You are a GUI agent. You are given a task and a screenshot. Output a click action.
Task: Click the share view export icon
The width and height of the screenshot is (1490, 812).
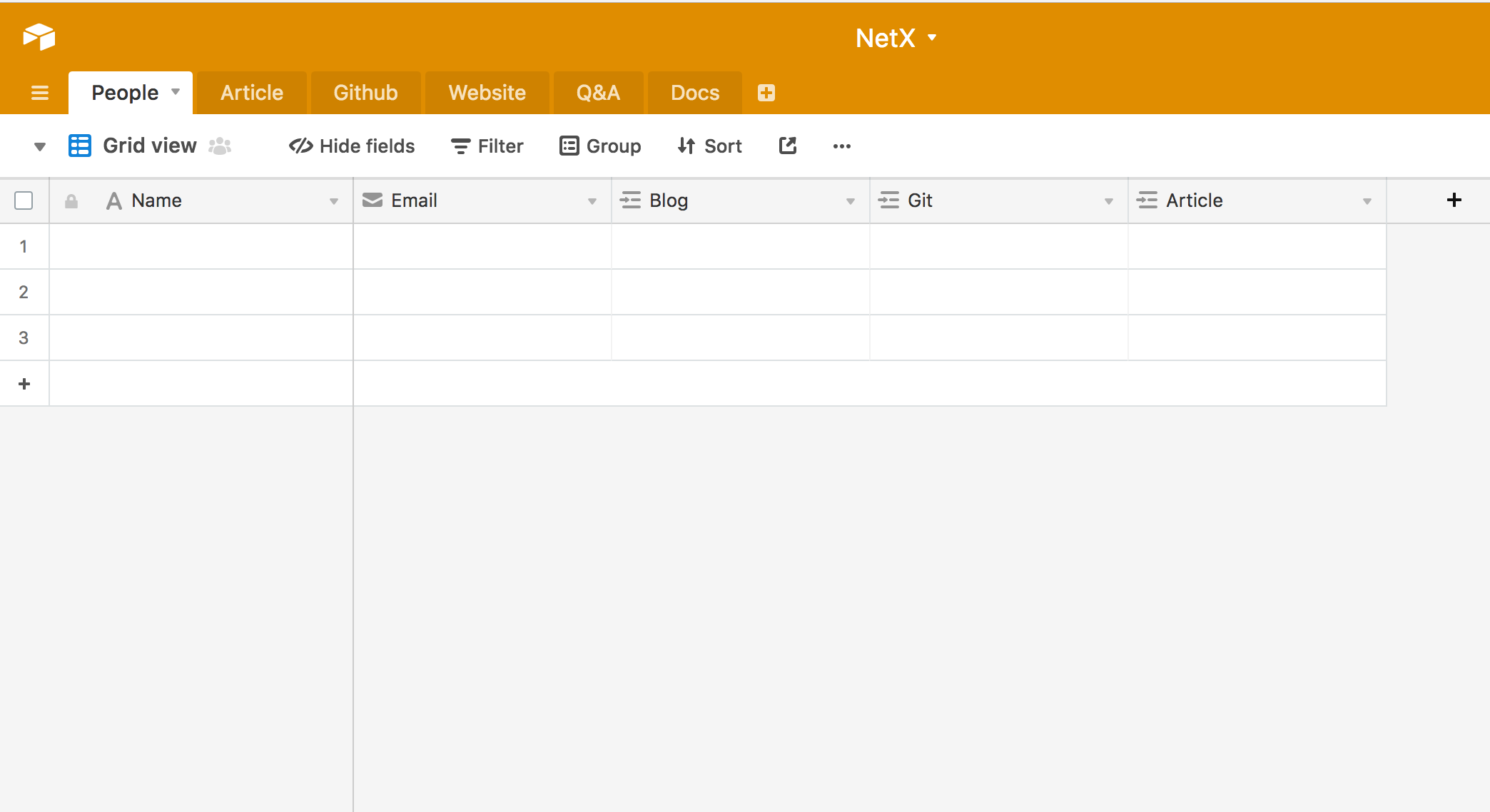[x=788, y=146]
